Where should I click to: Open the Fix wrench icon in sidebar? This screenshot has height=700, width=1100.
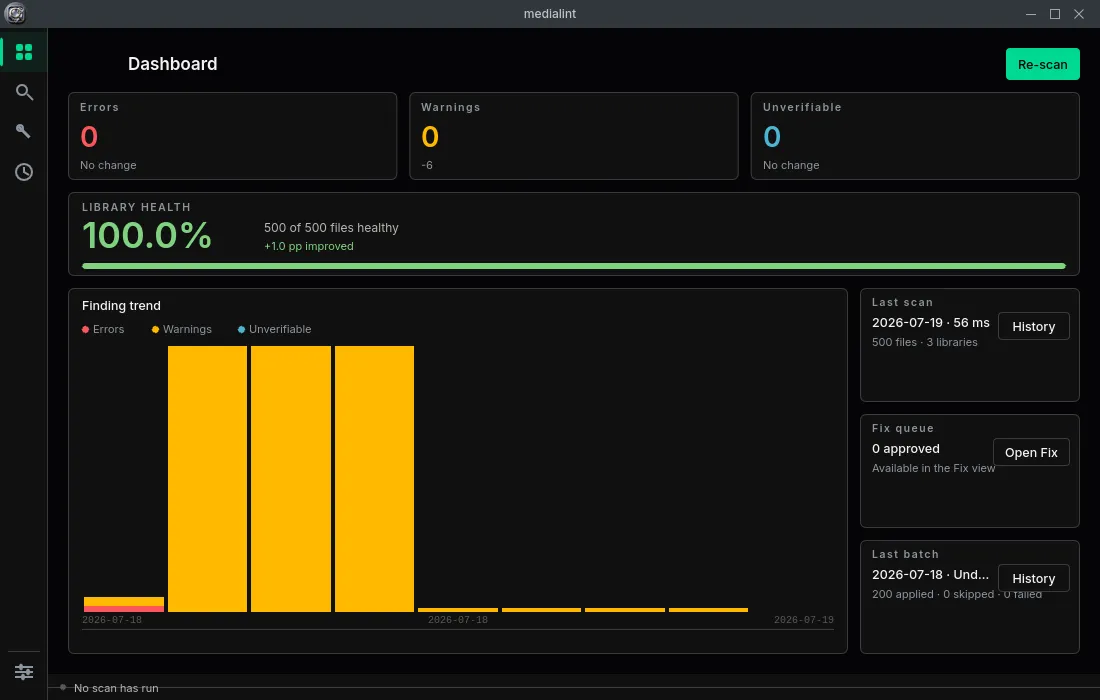24,131
